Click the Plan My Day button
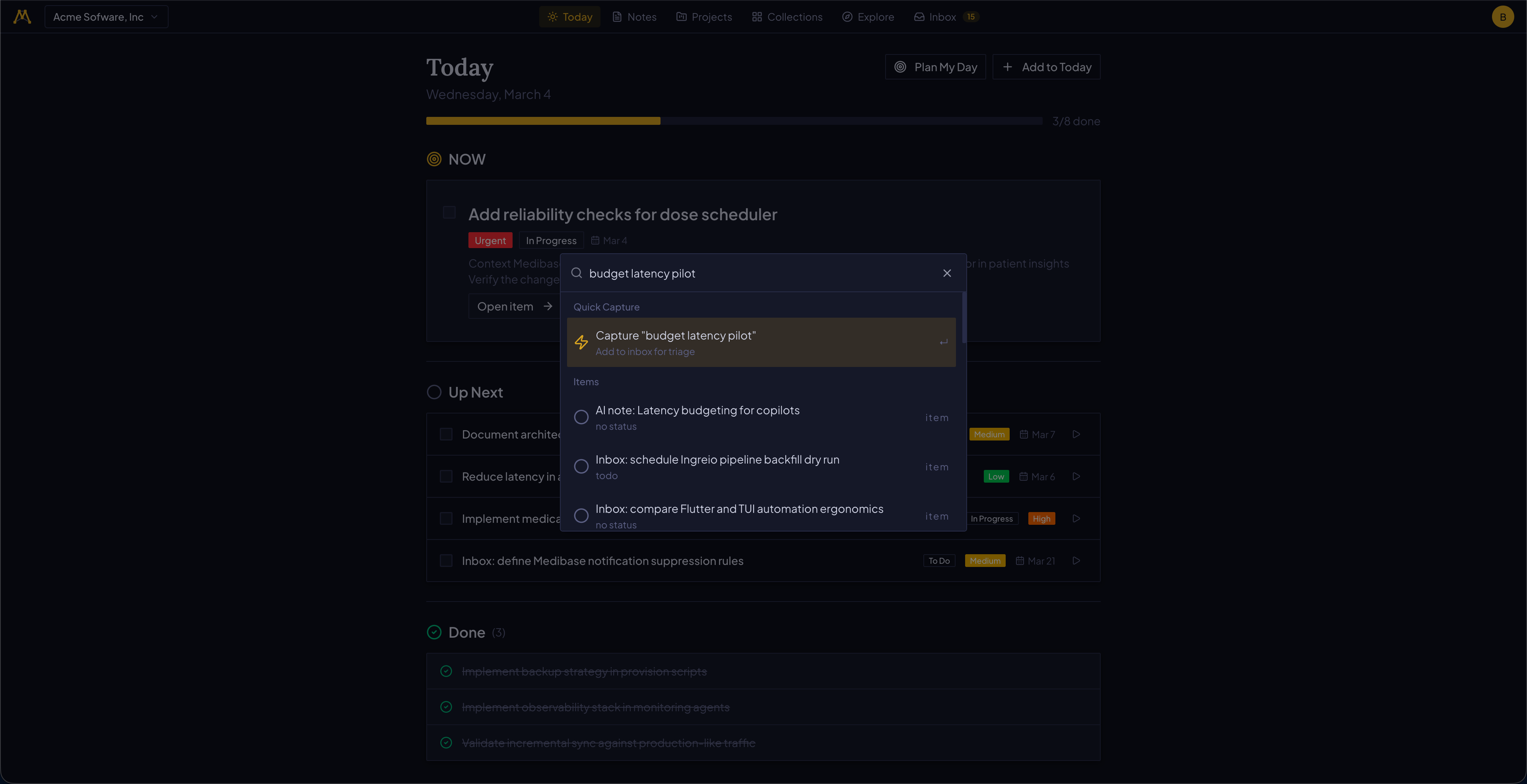The image size is (1527, 784). [x=935, y=67]
